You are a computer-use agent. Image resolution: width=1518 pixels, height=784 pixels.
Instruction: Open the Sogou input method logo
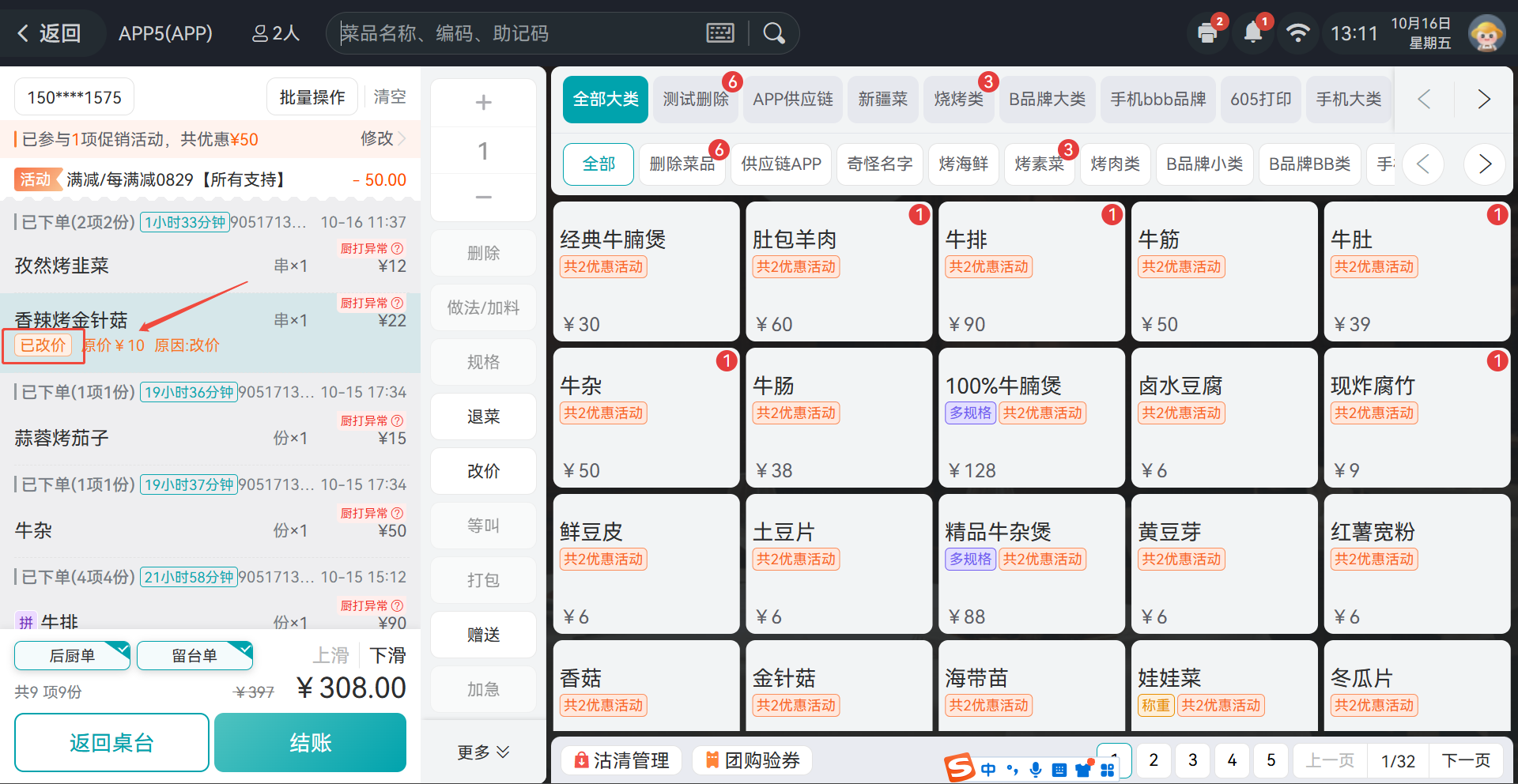[x=960, y=767]
